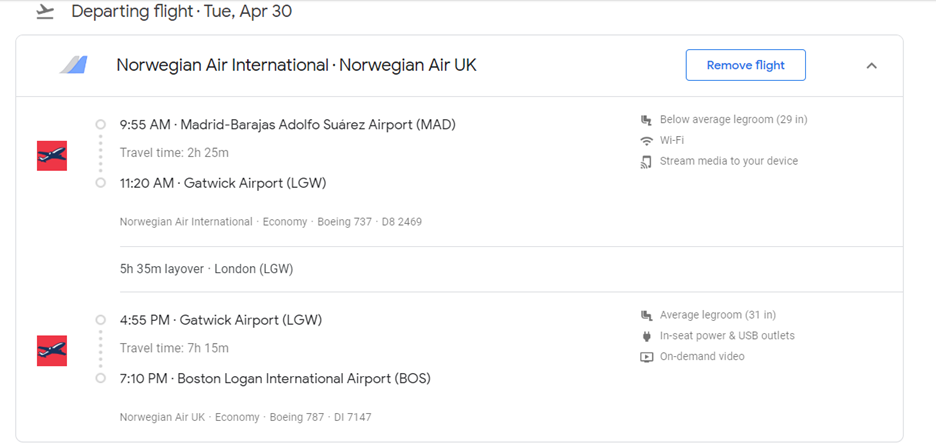Viewport: 936px width, 447px height.
Task: Click the stream media cast icon
Action: point(646,161)
